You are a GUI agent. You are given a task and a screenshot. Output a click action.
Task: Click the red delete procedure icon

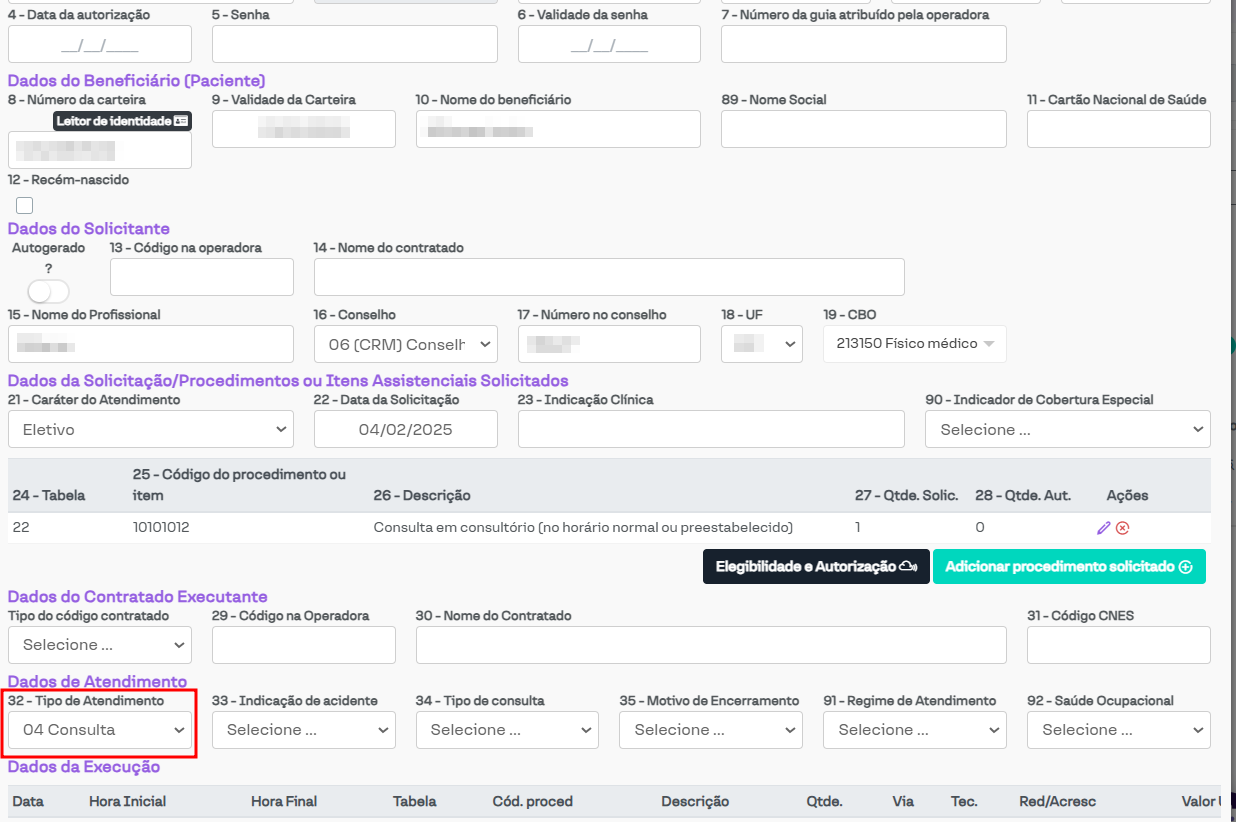point(1123,528)
